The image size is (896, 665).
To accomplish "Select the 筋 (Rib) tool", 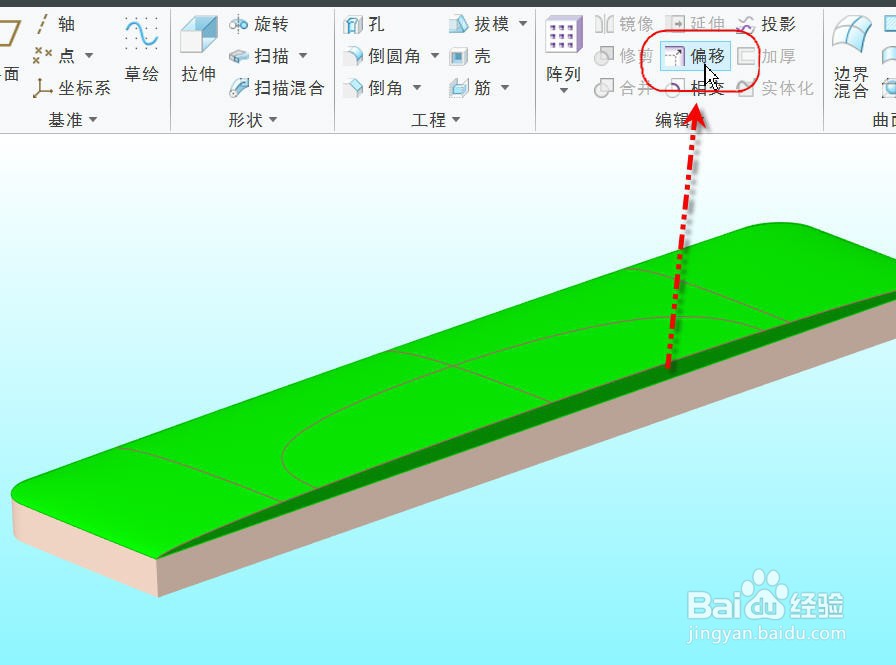I will (470, 88).
